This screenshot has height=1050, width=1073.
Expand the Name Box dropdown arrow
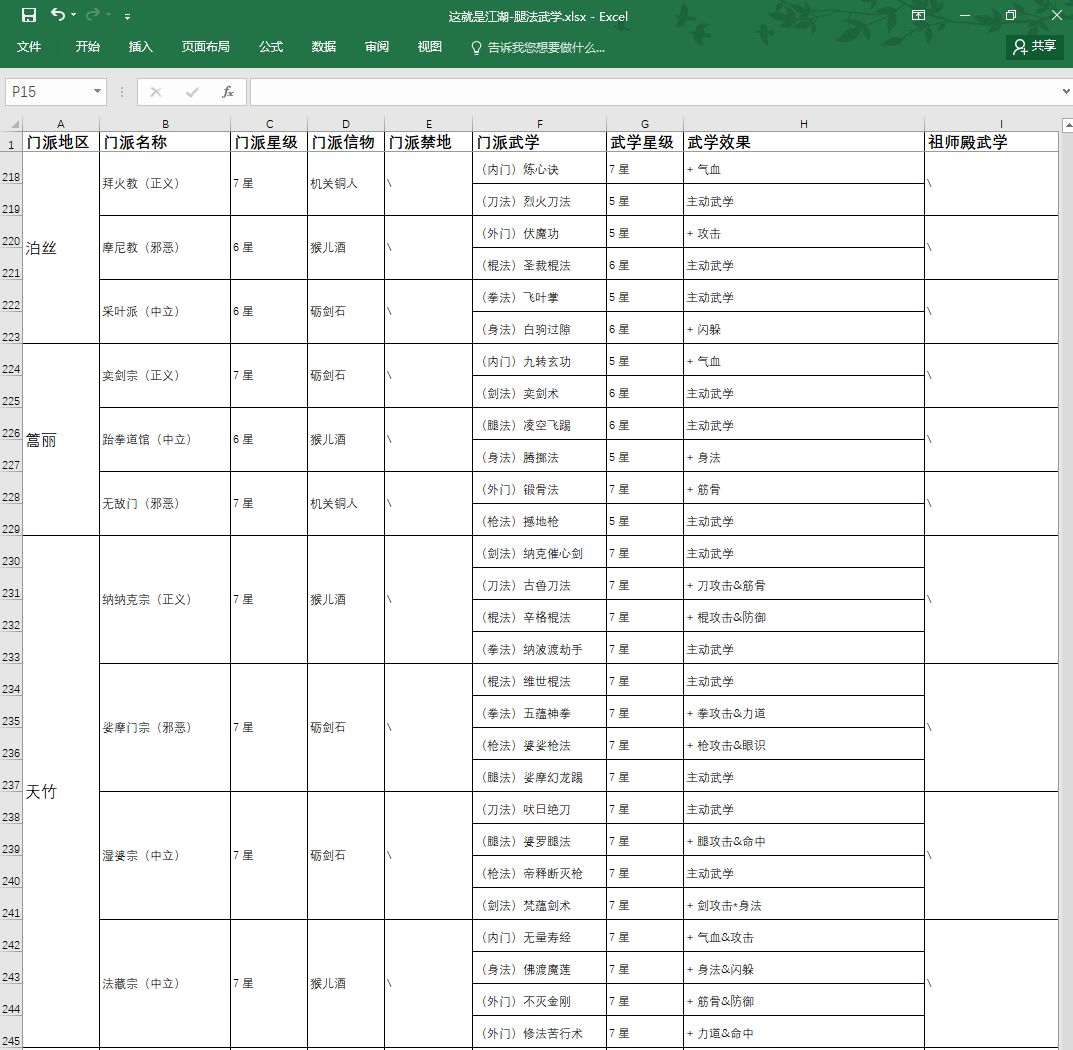pos(98,92)
